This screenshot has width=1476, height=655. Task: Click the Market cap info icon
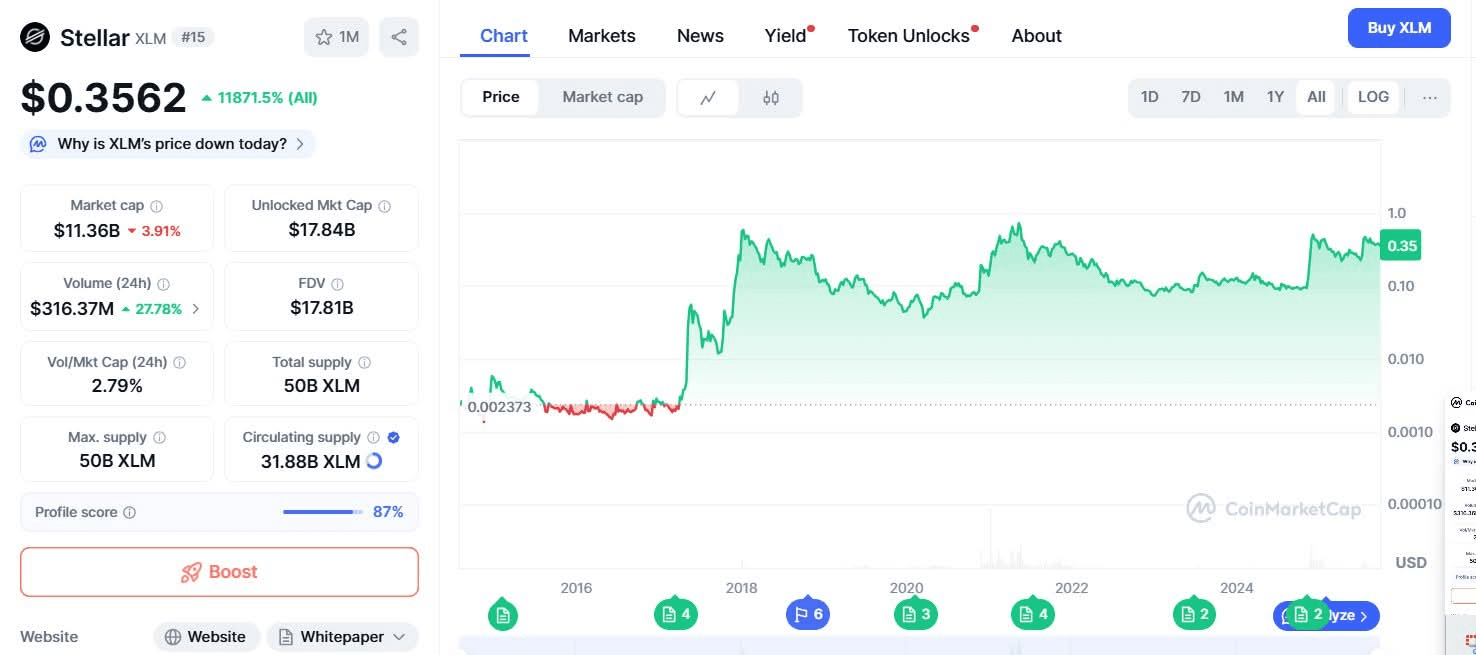[156, 206]
